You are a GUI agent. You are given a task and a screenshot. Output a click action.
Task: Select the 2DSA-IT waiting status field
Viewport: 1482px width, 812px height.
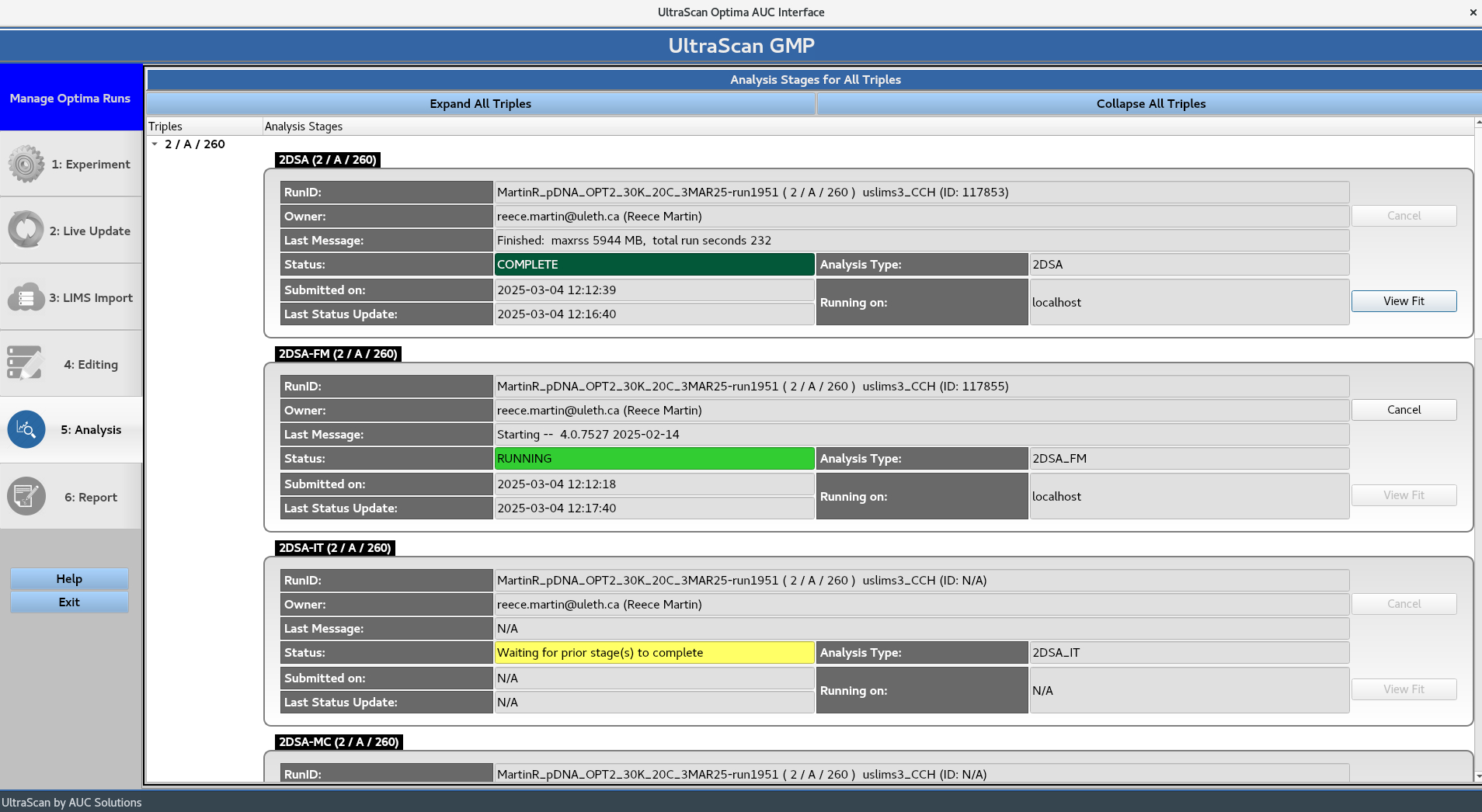click(654, 652)
